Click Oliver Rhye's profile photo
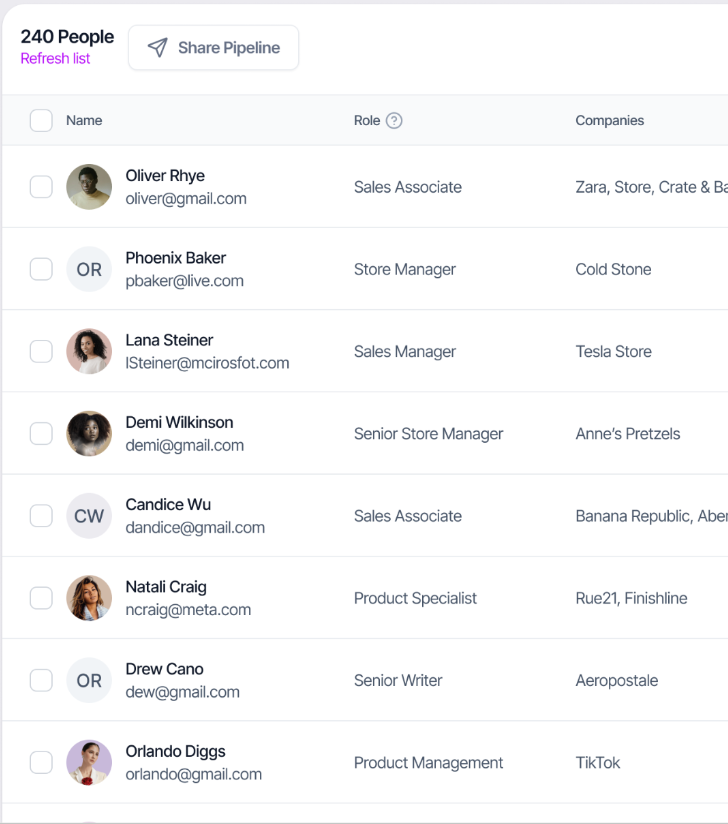Image resolution: width=728 pixels, height=824 pixels. (89, 187)
